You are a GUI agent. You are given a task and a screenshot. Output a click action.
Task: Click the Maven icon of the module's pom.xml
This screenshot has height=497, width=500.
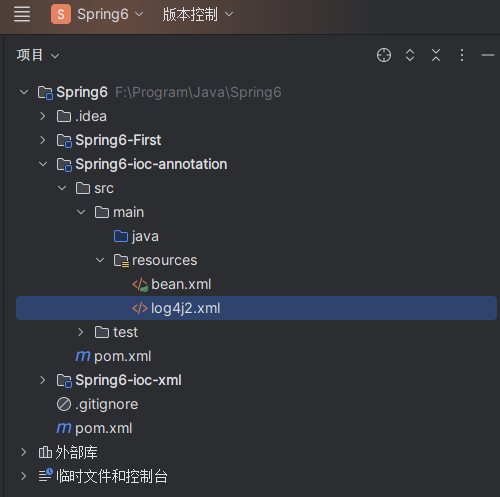83,356
